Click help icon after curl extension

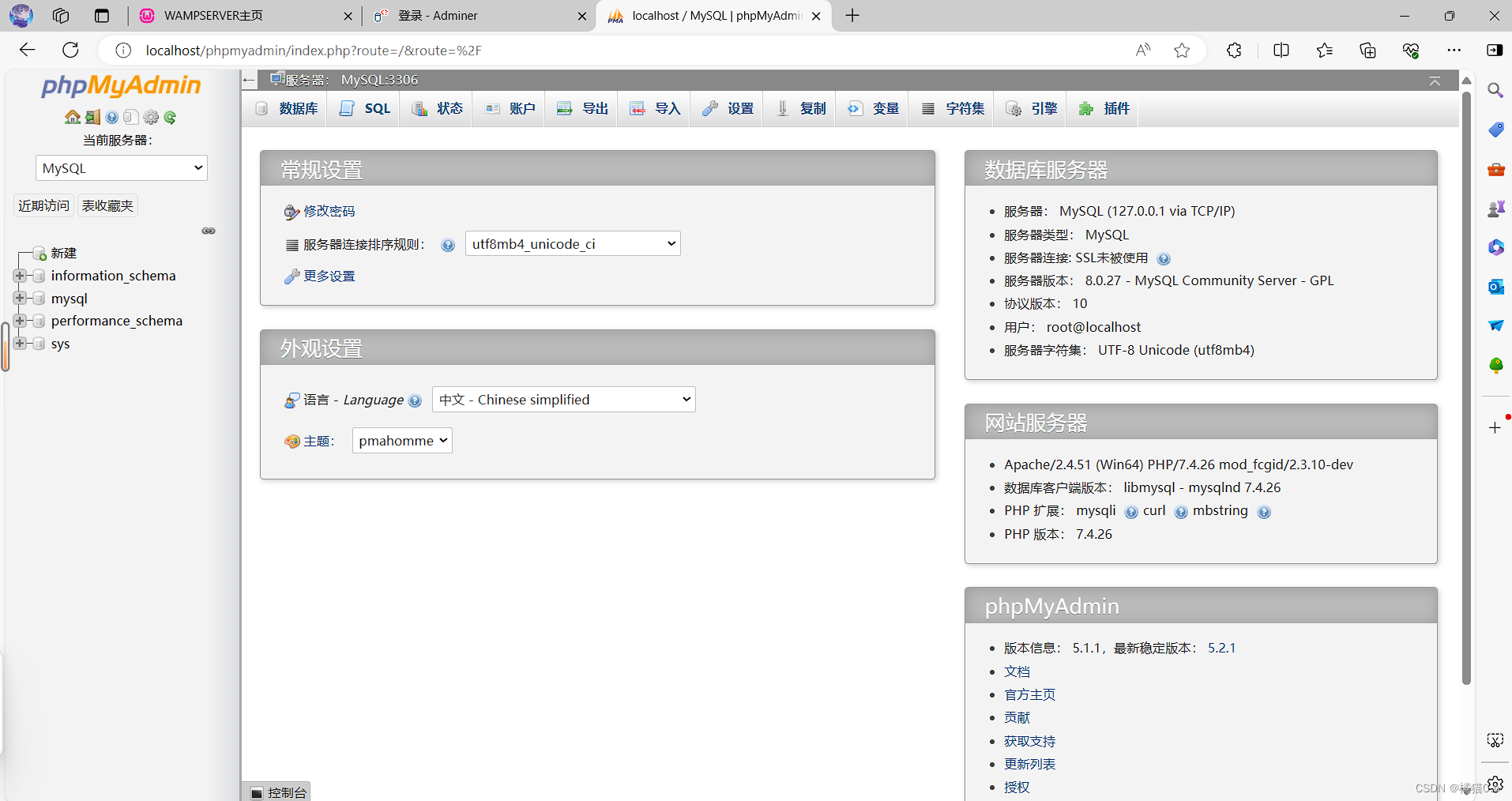pos(1180,512)
